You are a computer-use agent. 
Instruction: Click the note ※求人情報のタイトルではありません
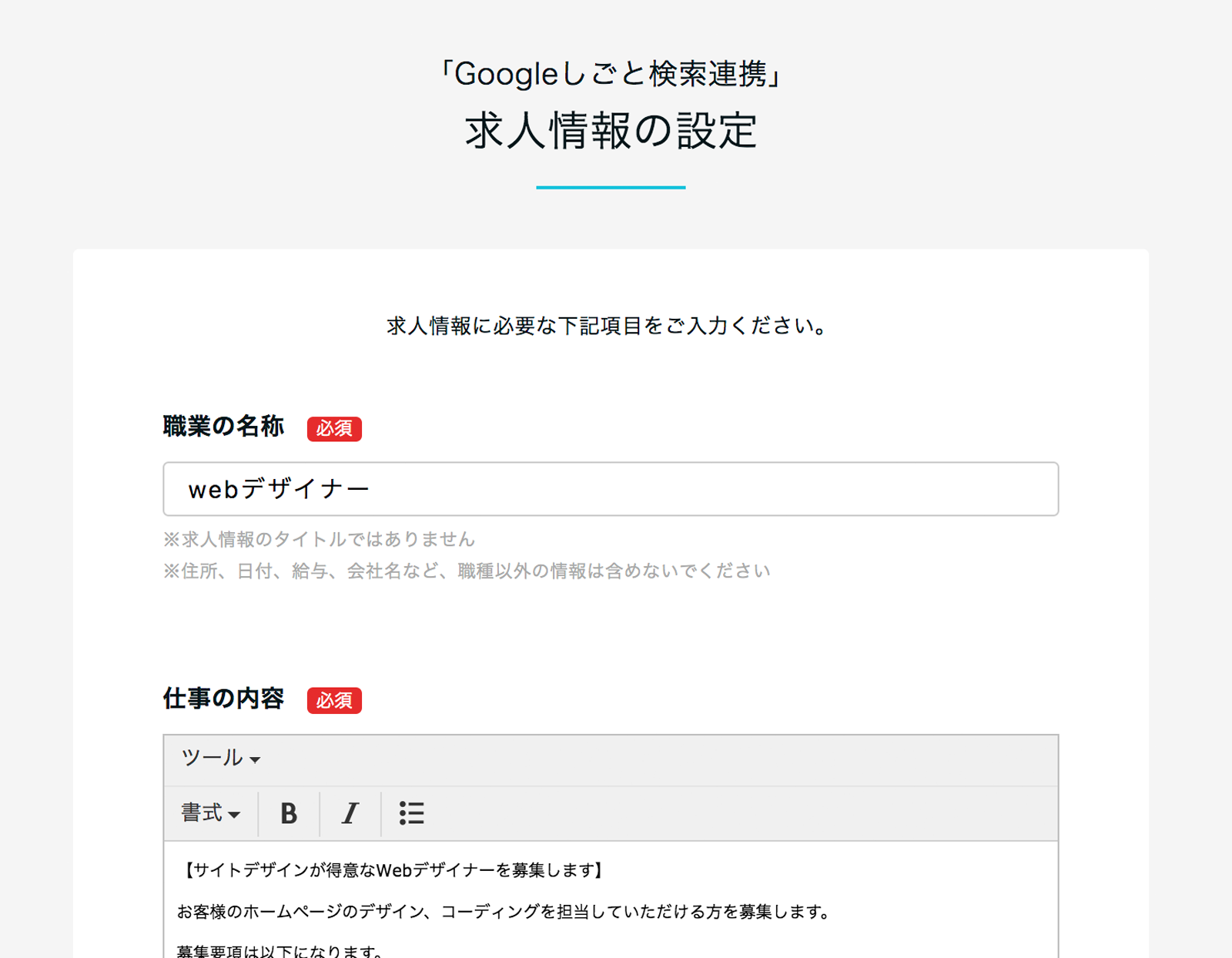pyautogui.click(x=319, y=539)
